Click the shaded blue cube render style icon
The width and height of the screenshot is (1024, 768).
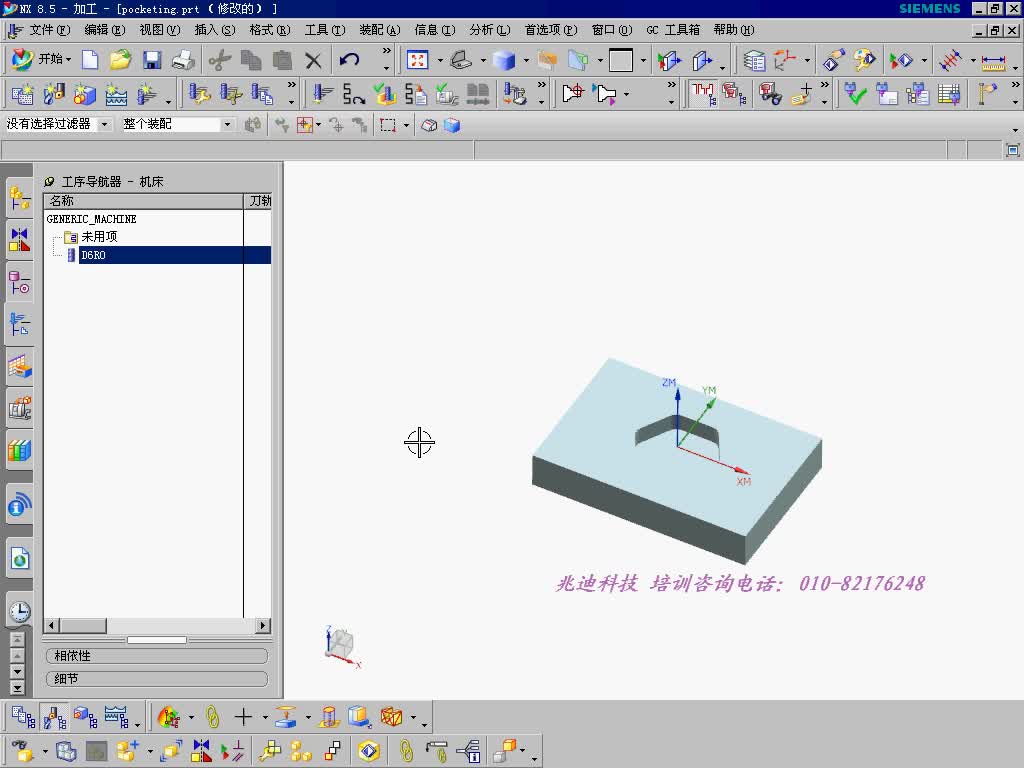(x=504, y=61)
